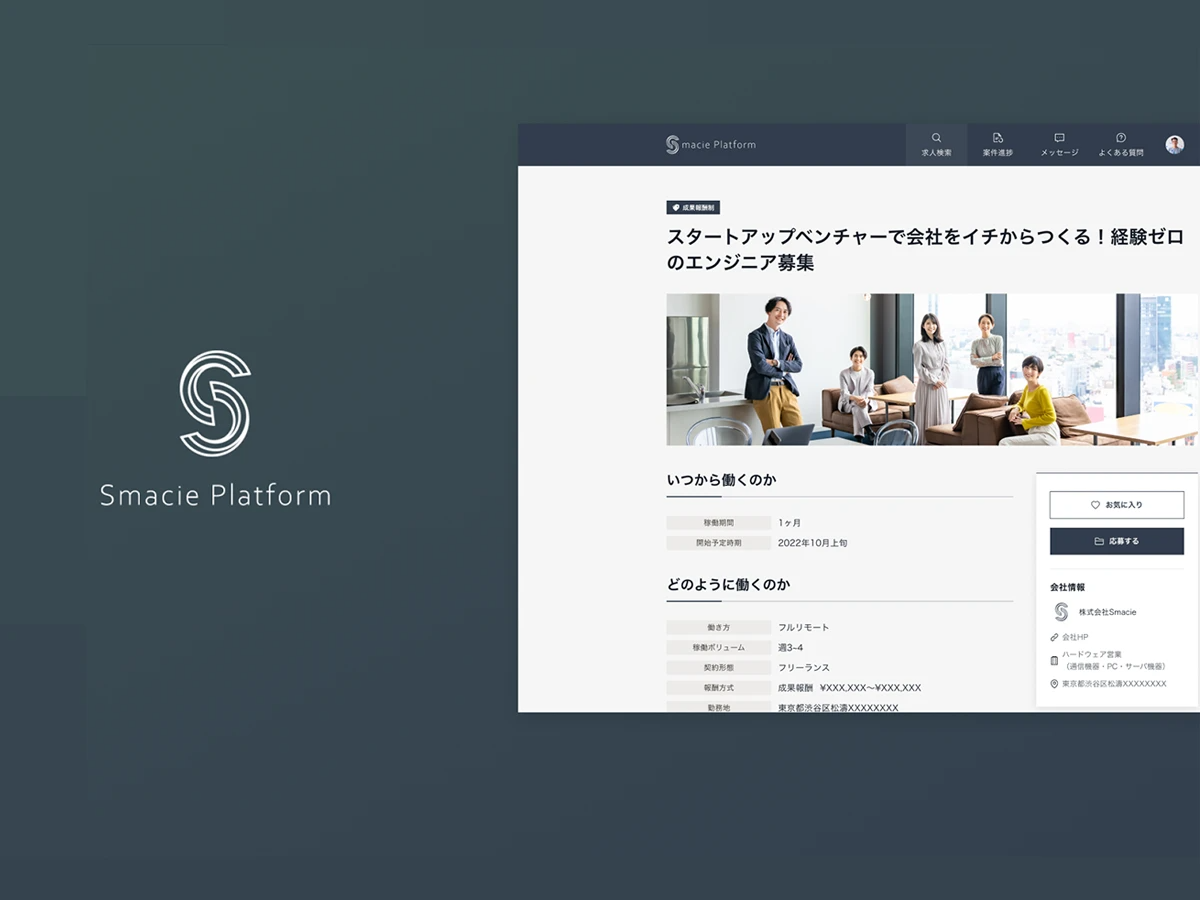Click the building icon beside ハードウェア営業
This screenshot has height=900, width=1200.
pyautogui.click(x=1054, y=660)
